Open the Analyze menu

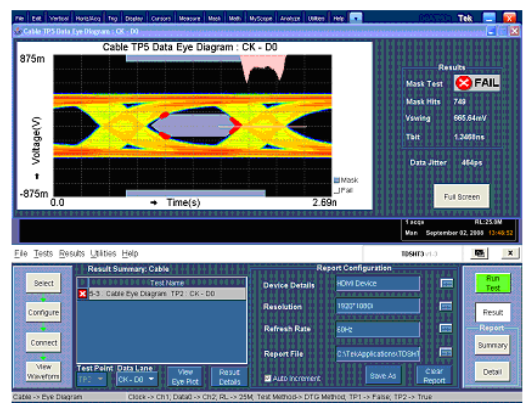pos(290,18)
